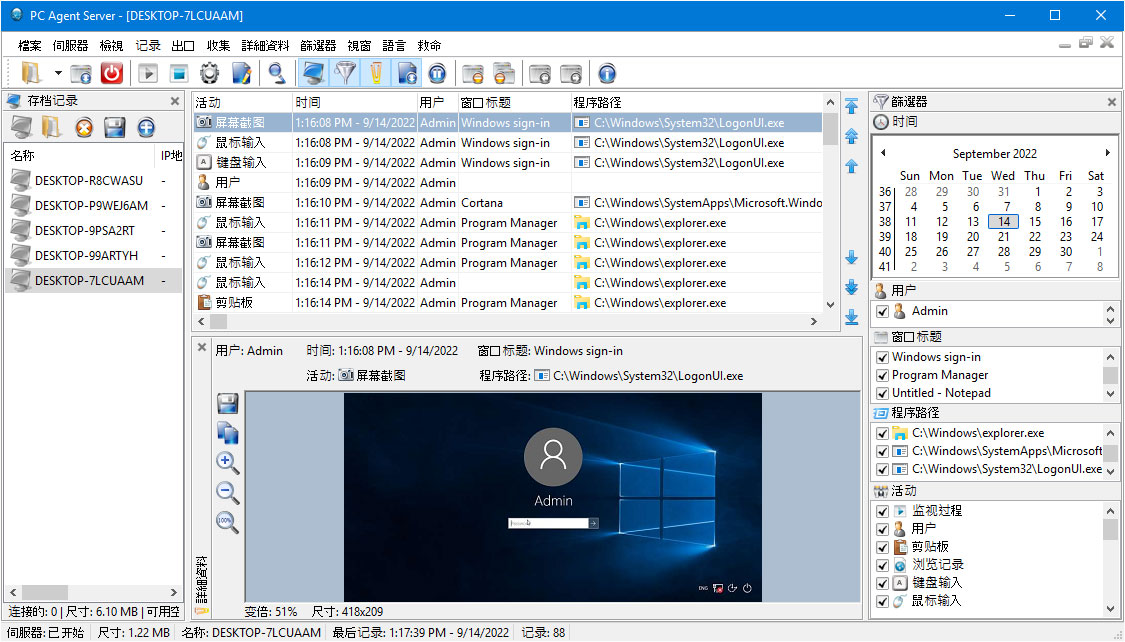This screenshot has height=642, width=1125.
Task: Jump to last record with bottom arrow
Action: click(852, 317)
